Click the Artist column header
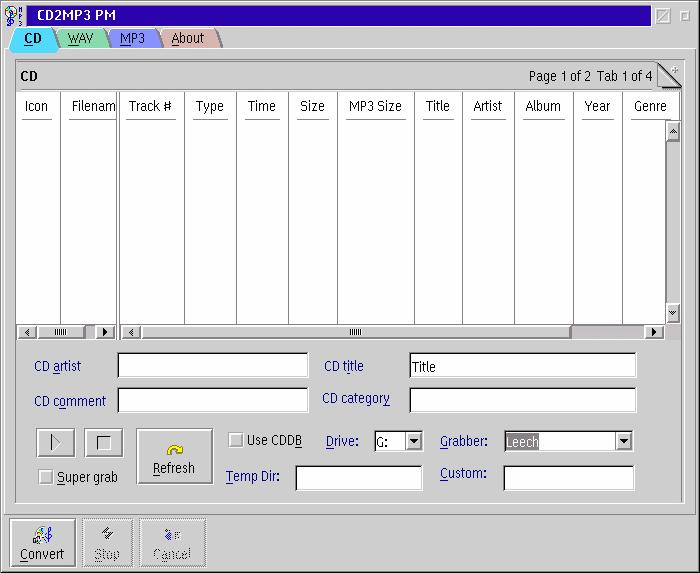The height and width of the screenshot is (573, 700). (488, 106)
